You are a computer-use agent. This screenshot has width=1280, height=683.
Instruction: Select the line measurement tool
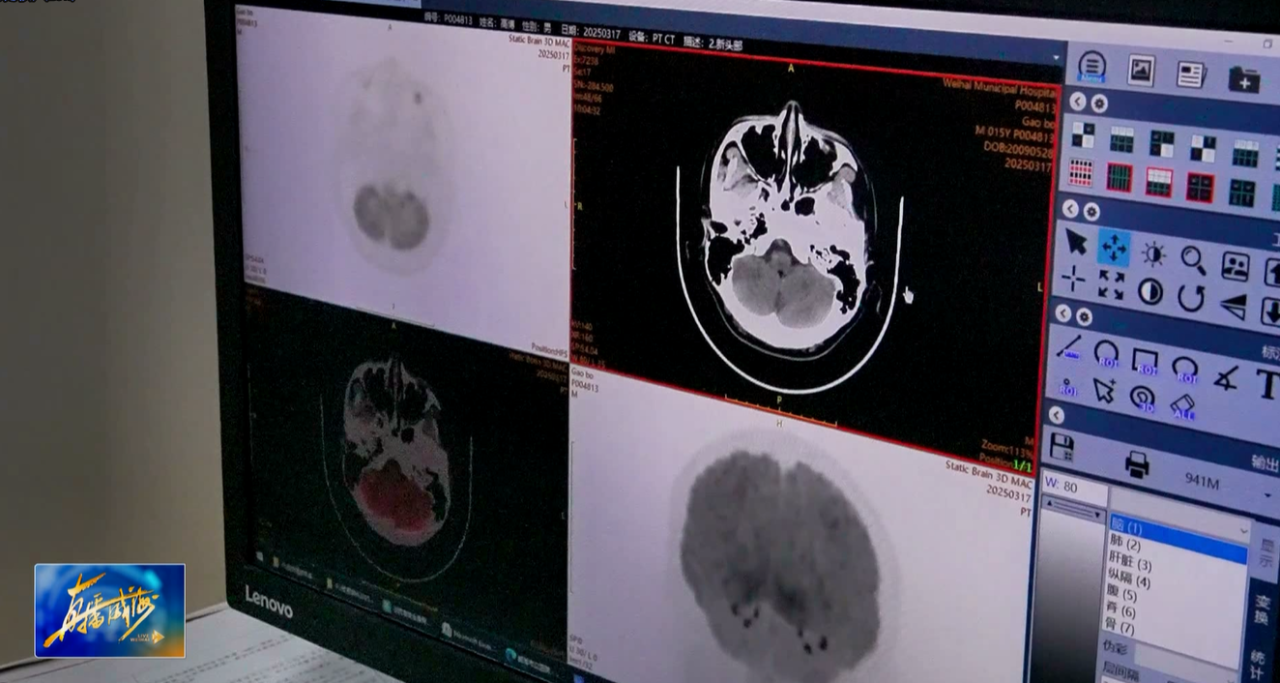[1069, 347]
